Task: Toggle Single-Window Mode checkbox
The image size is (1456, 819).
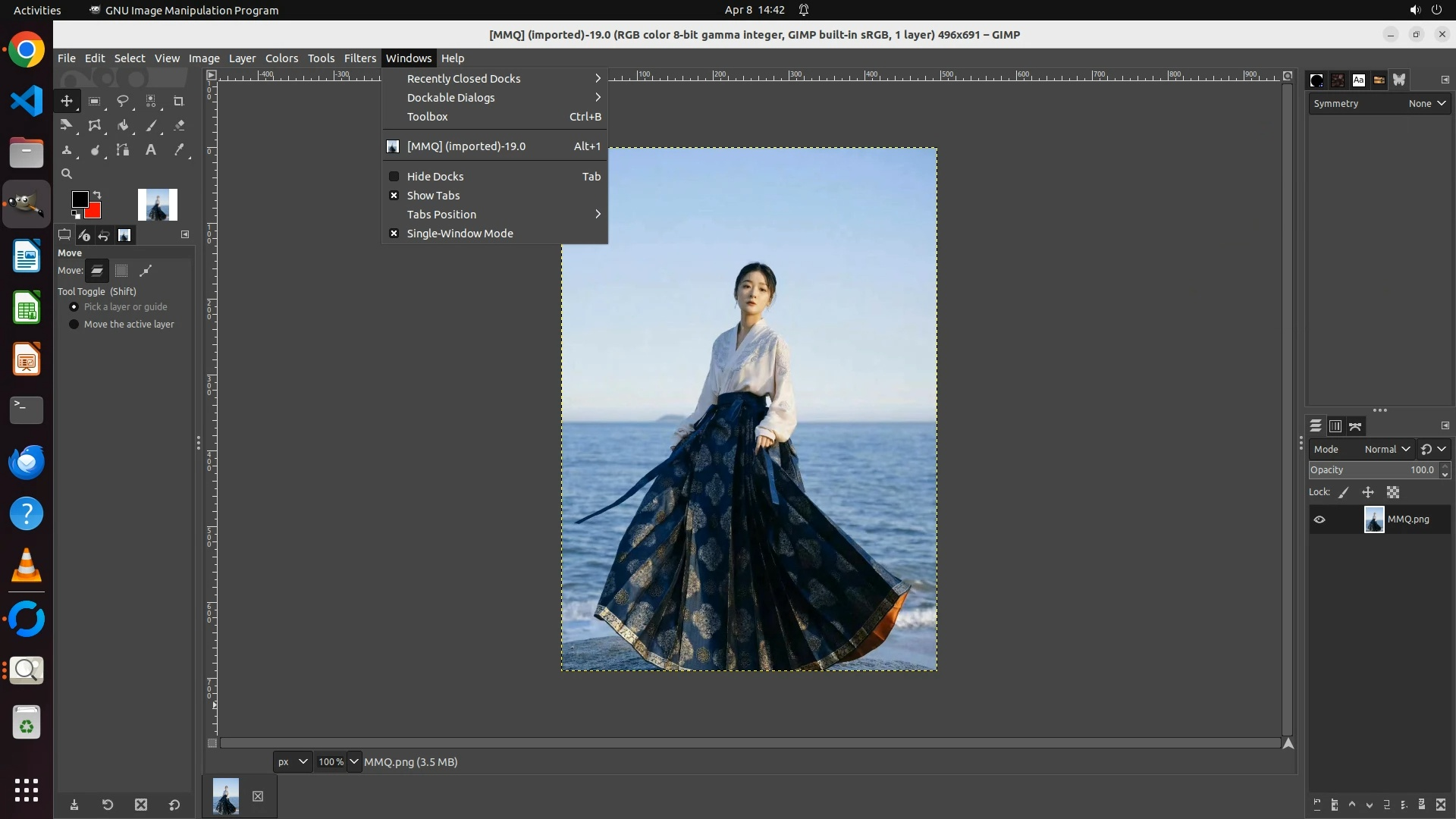Action: [394, 234]
